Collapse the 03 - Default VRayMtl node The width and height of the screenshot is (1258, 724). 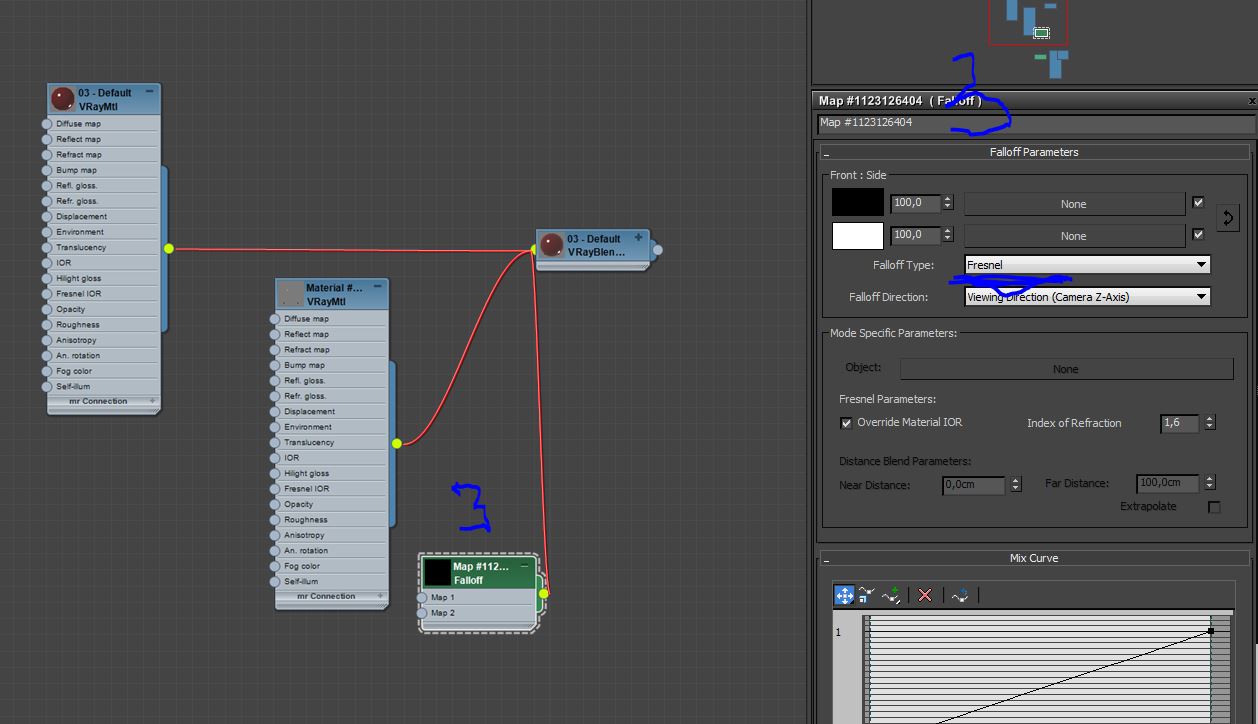tap(150, 91)
